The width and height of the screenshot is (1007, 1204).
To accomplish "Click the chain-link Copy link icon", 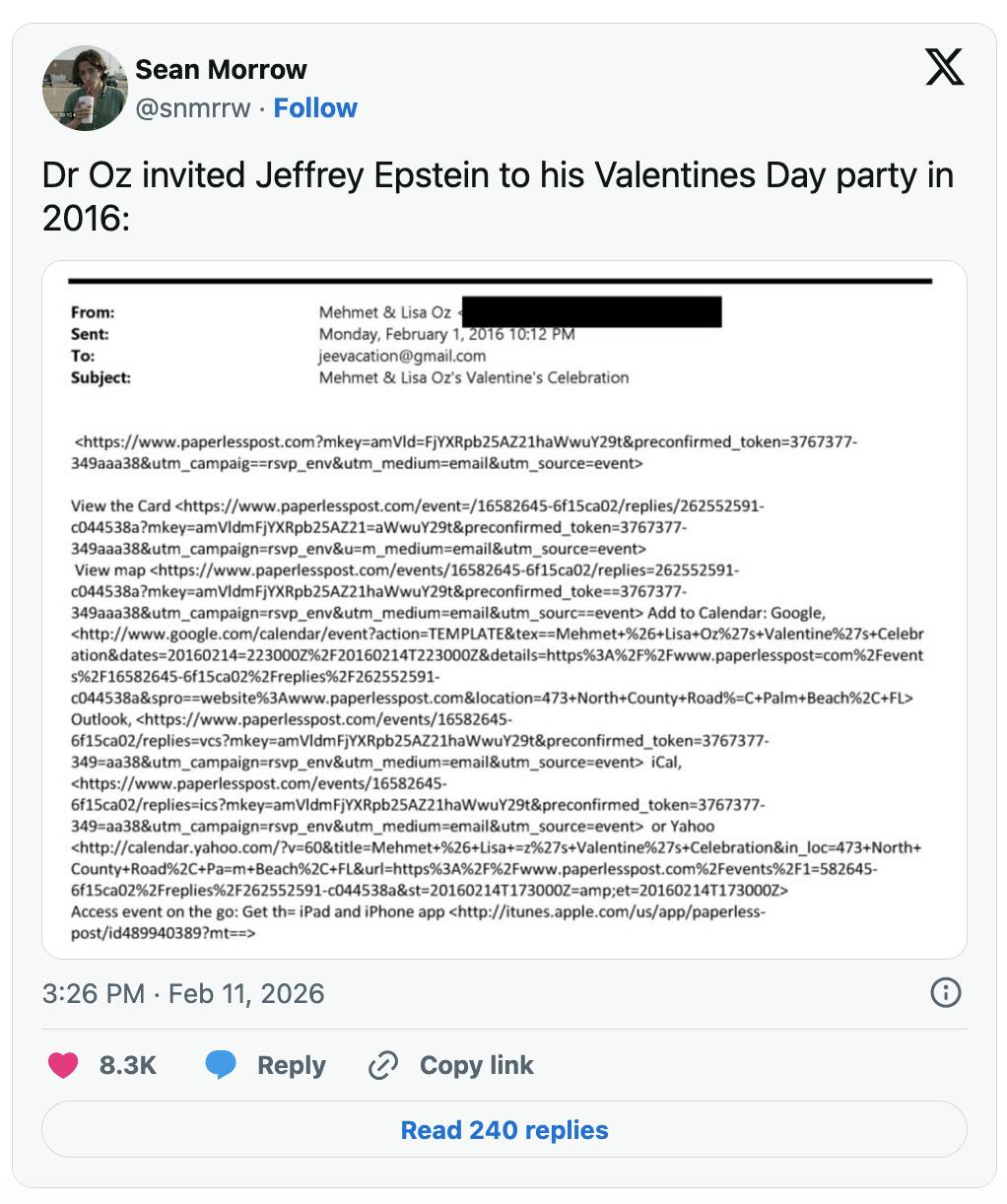I will tap(382, 1065).
